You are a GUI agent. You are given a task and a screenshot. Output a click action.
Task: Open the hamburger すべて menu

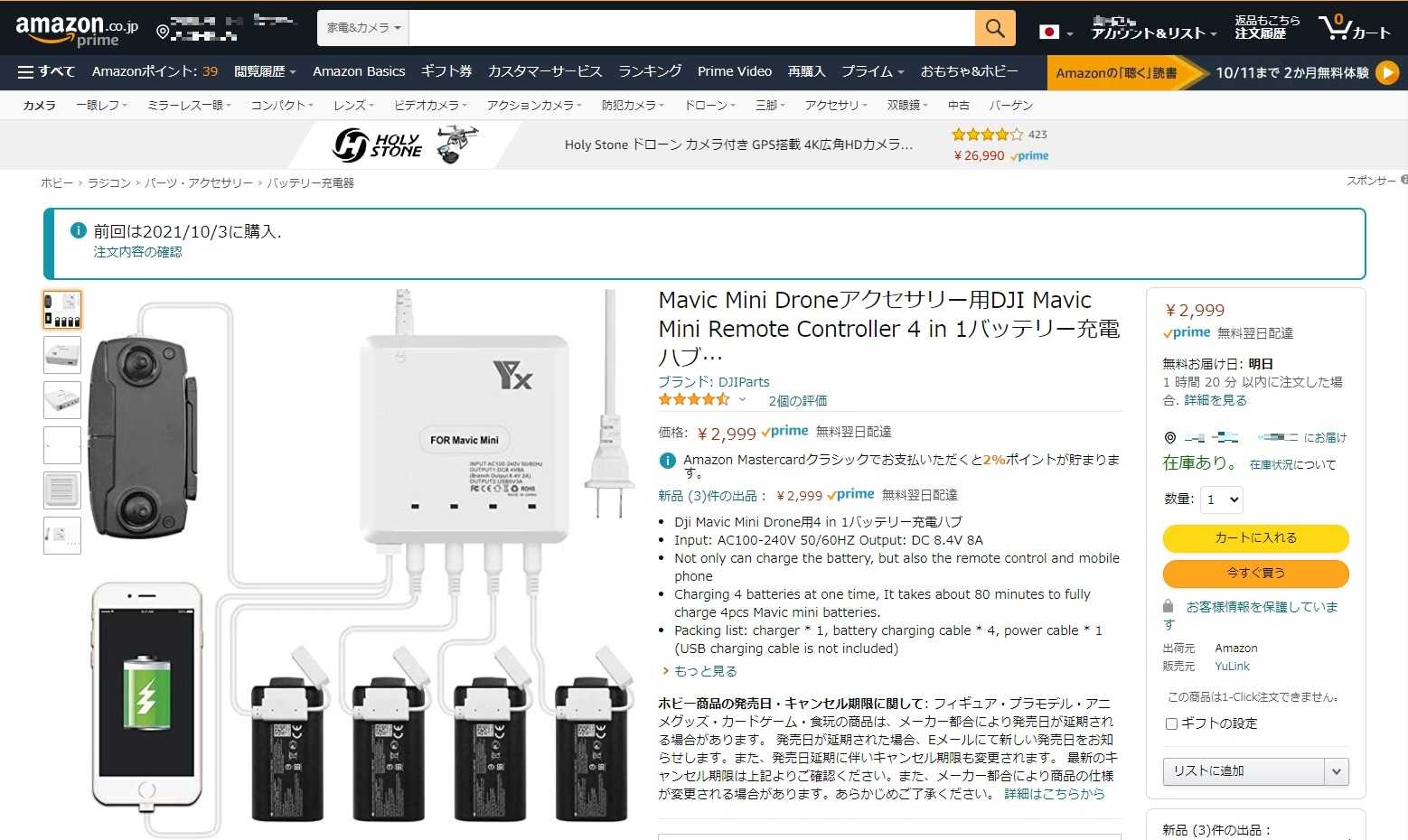tap(46, 71)
